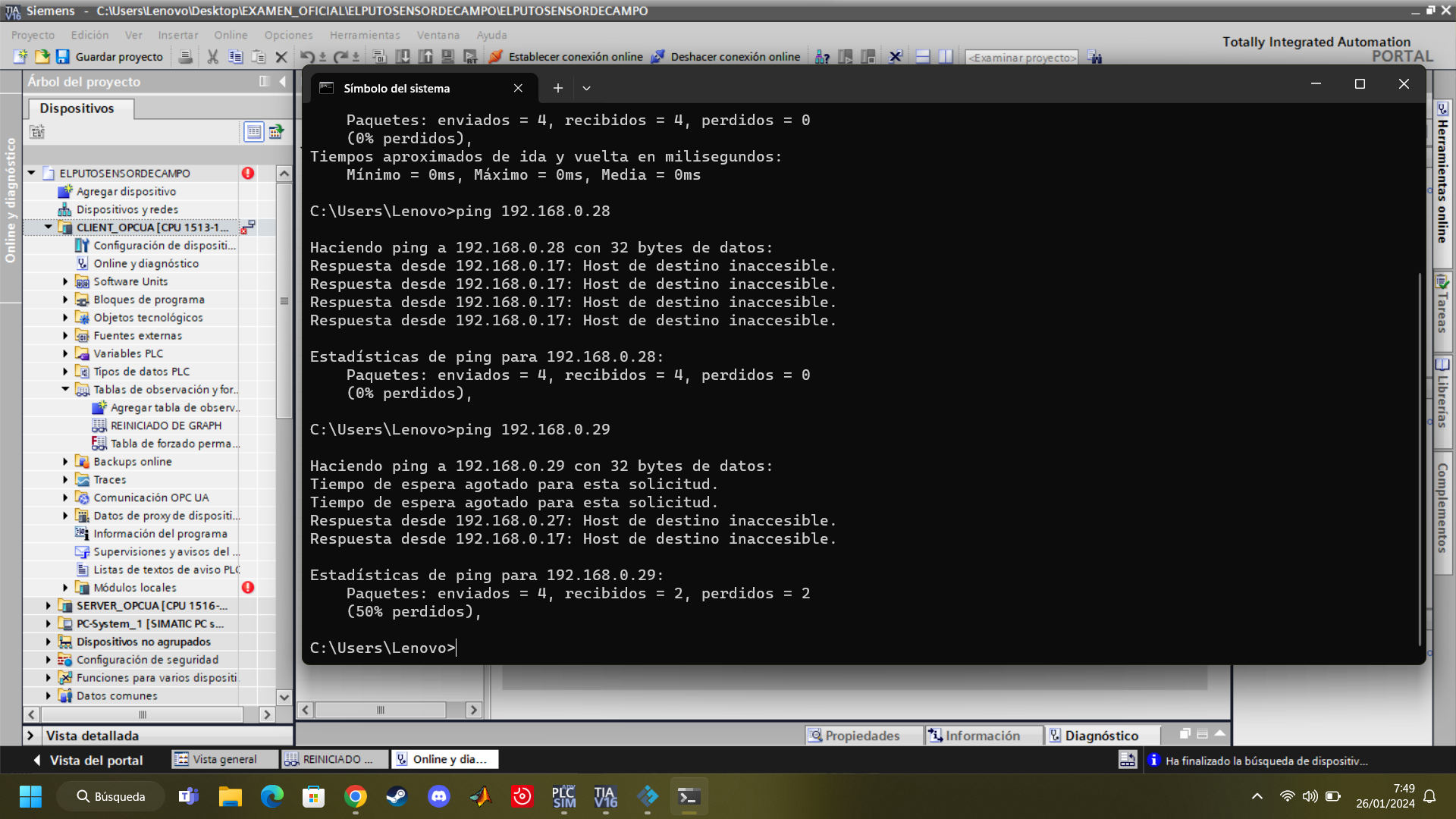
Task: Click Deshacer conexión online button
Action: (726, 57)
